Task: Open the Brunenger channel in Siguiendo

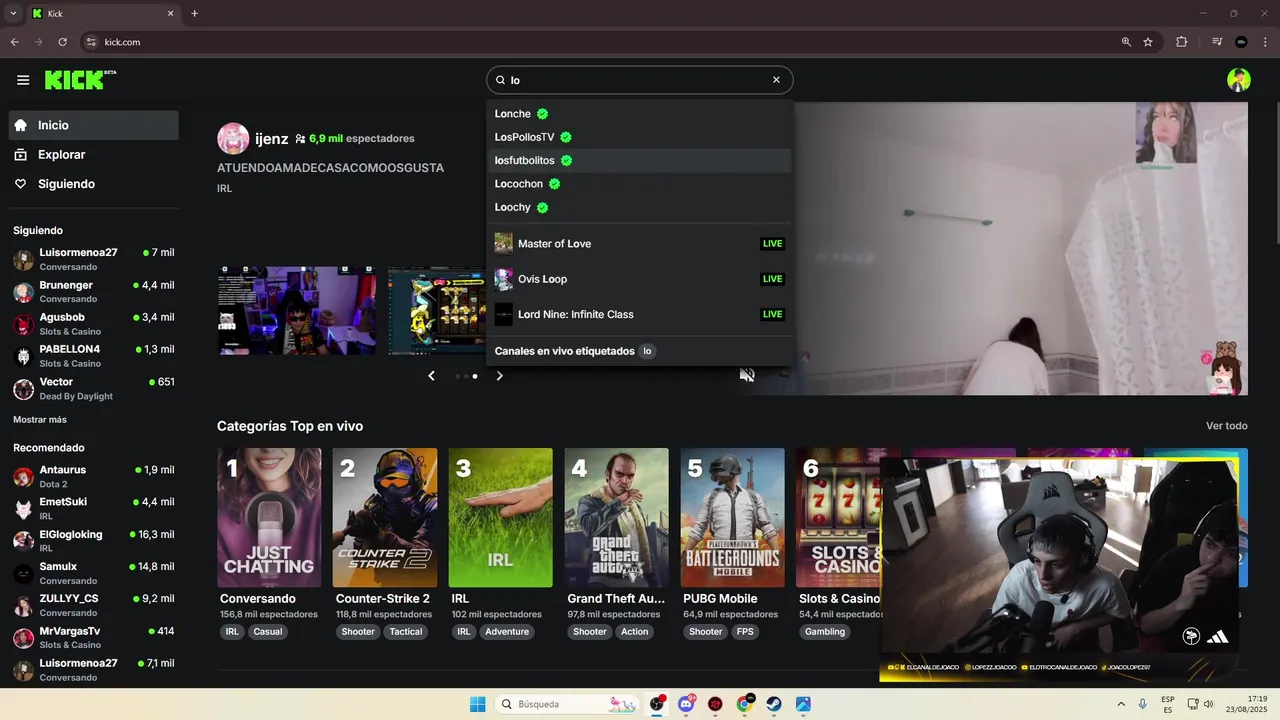Action: (x=94, y=291)
